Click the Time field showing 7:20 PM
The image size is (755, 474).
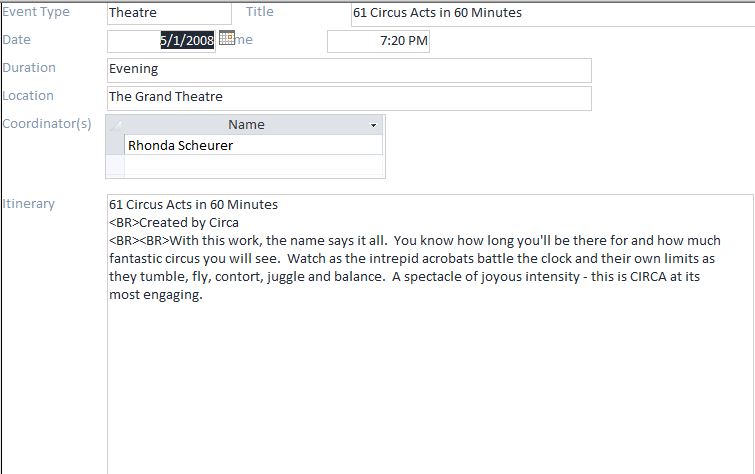[x=378, y=41]
